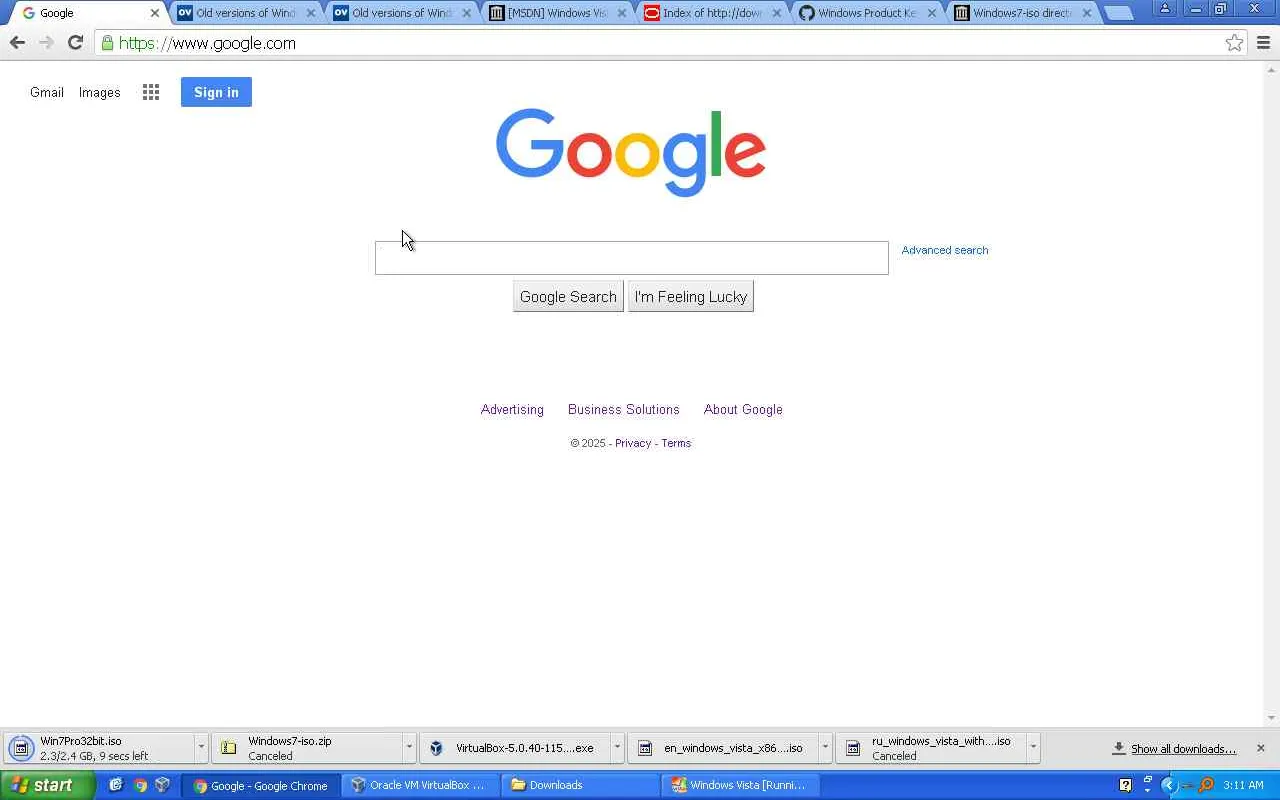Screen dimensions: 1280x800
Task: Open the Advertising link
Action: (512, 409)
